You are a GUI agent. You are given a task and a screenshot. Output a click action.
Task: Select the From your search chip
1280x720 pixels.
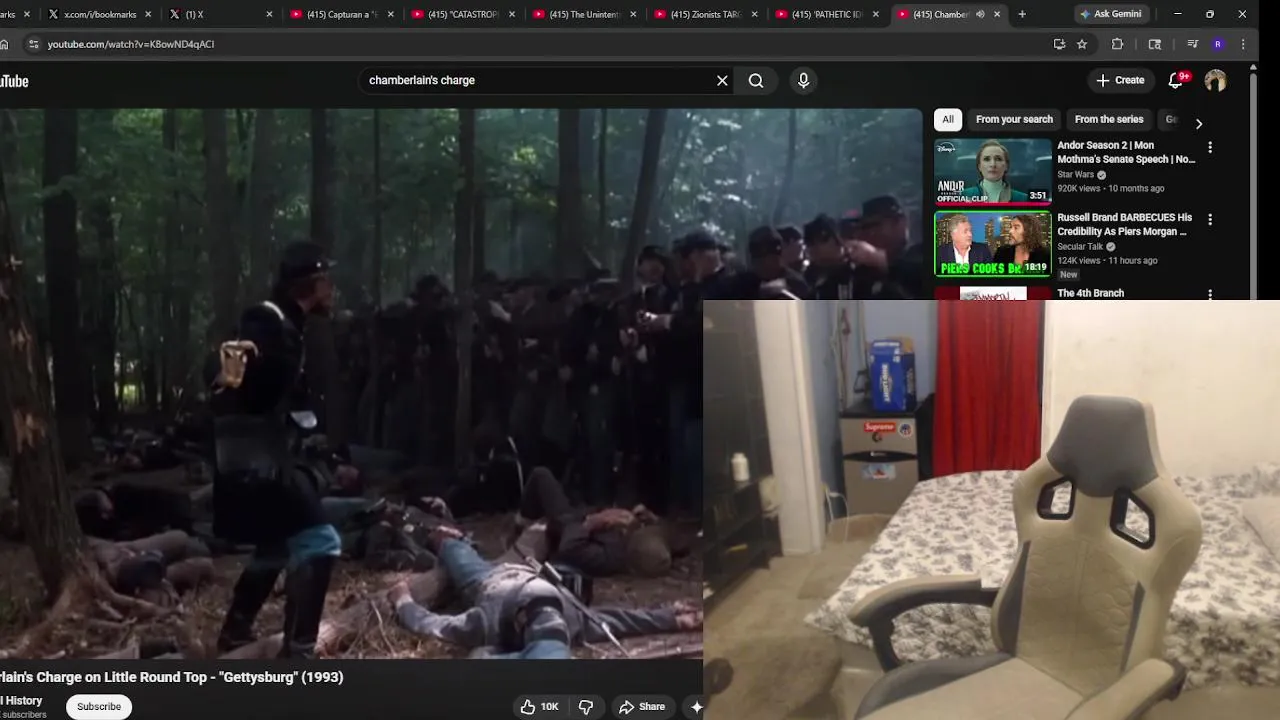[1014, 119]
